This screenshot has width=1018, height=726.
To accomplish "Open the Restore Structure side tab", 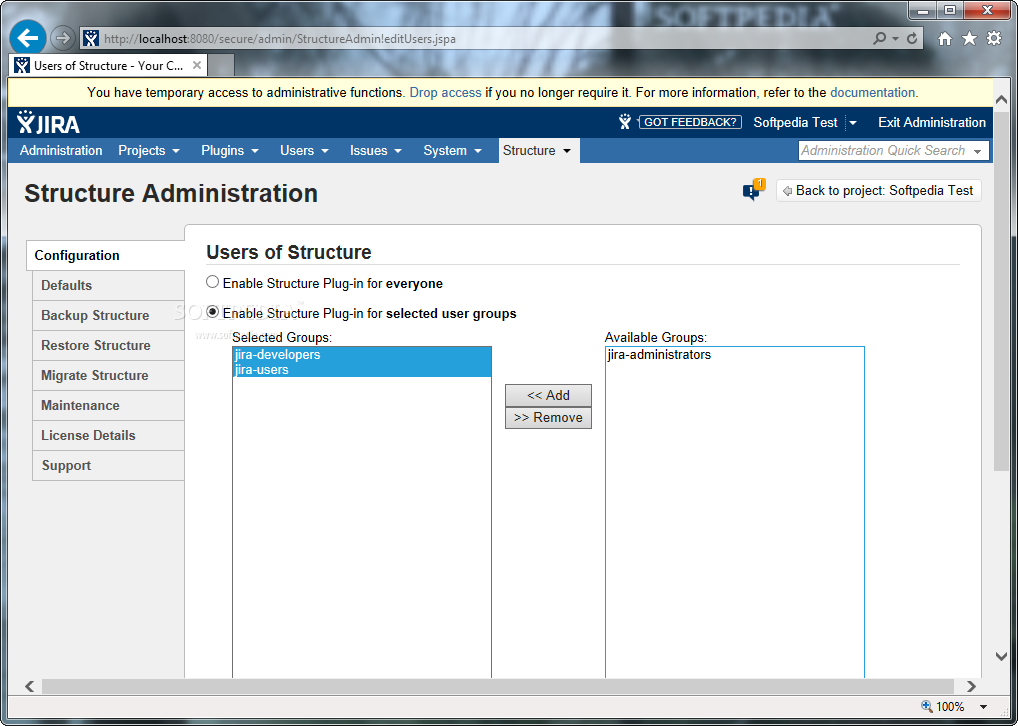I will pyautogui.click(x=108, y=345).
